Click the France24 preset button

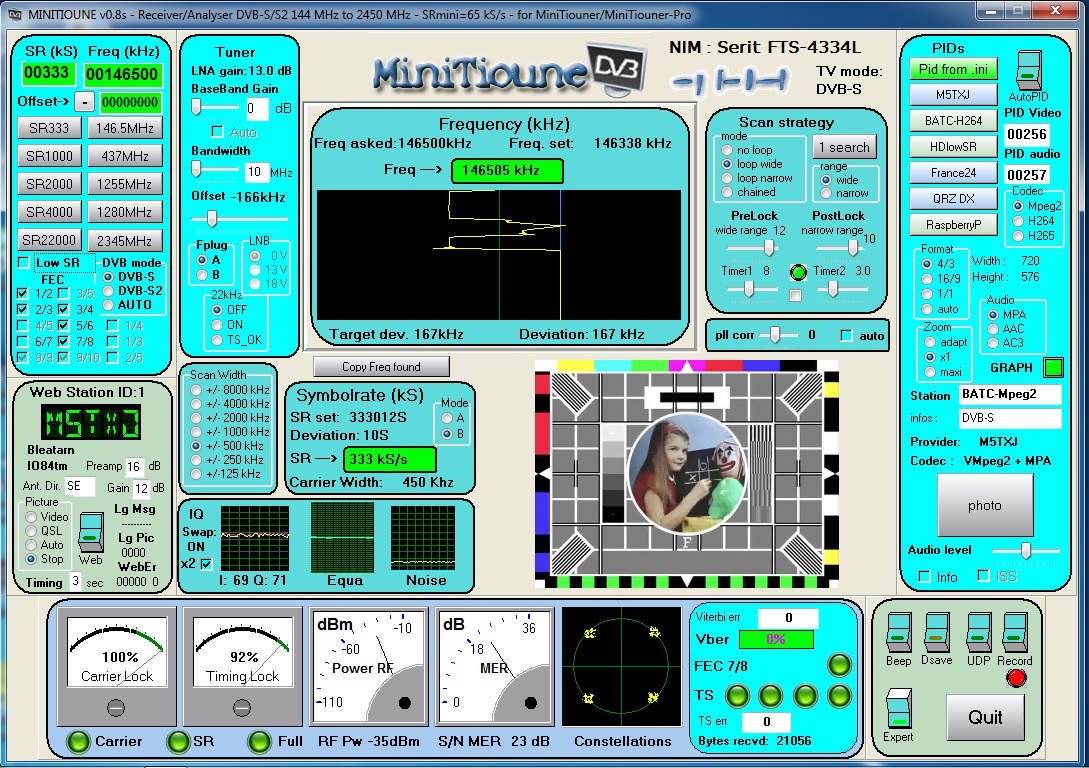click(953, 173)
